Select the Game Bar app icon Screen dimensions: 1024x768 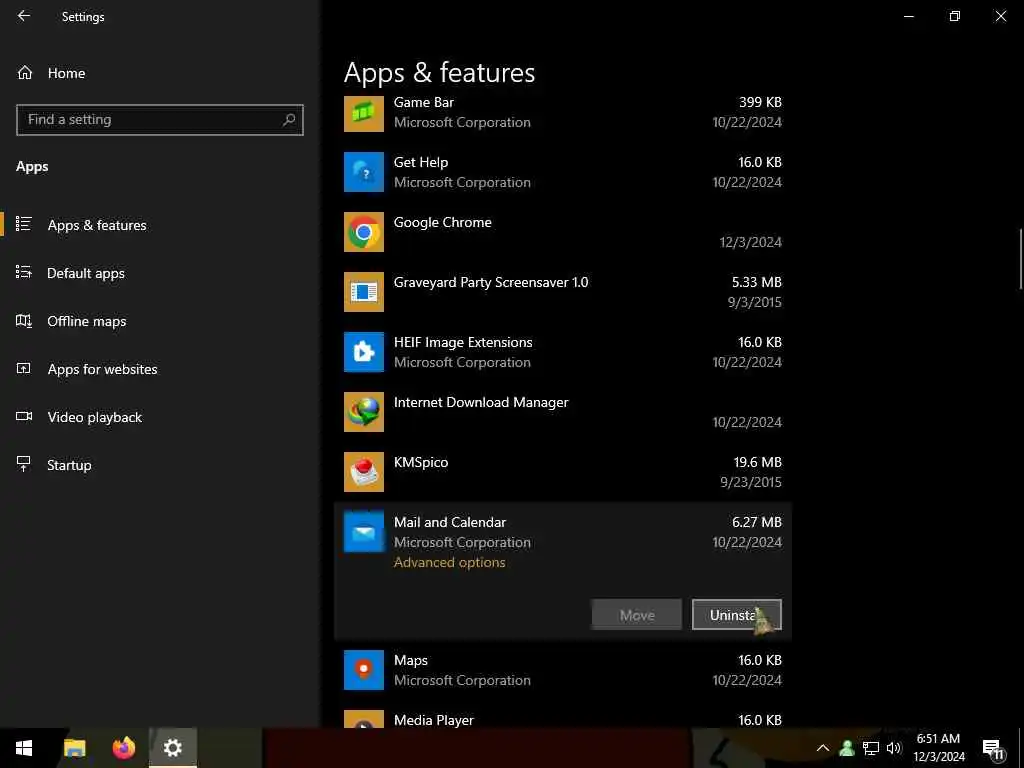[x=364, y=112]
